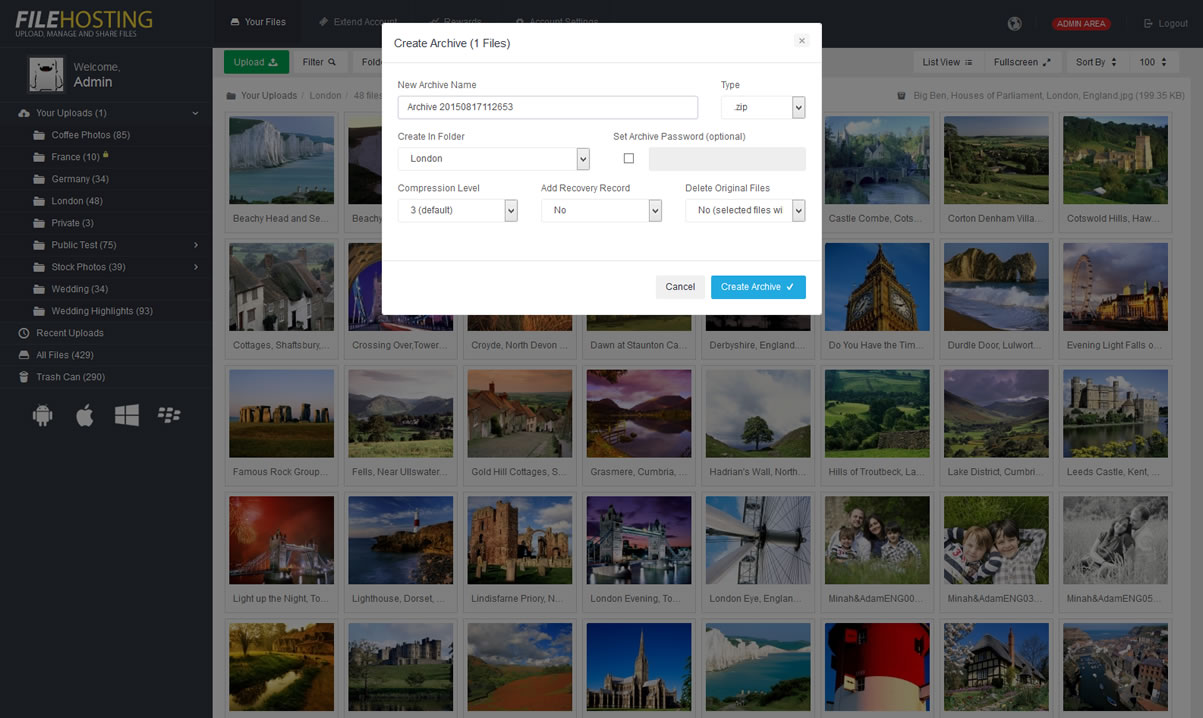Click the 'Fells, Near Ullswater...' file name
Screen dimensions: 1203x718
click(400, 472)
